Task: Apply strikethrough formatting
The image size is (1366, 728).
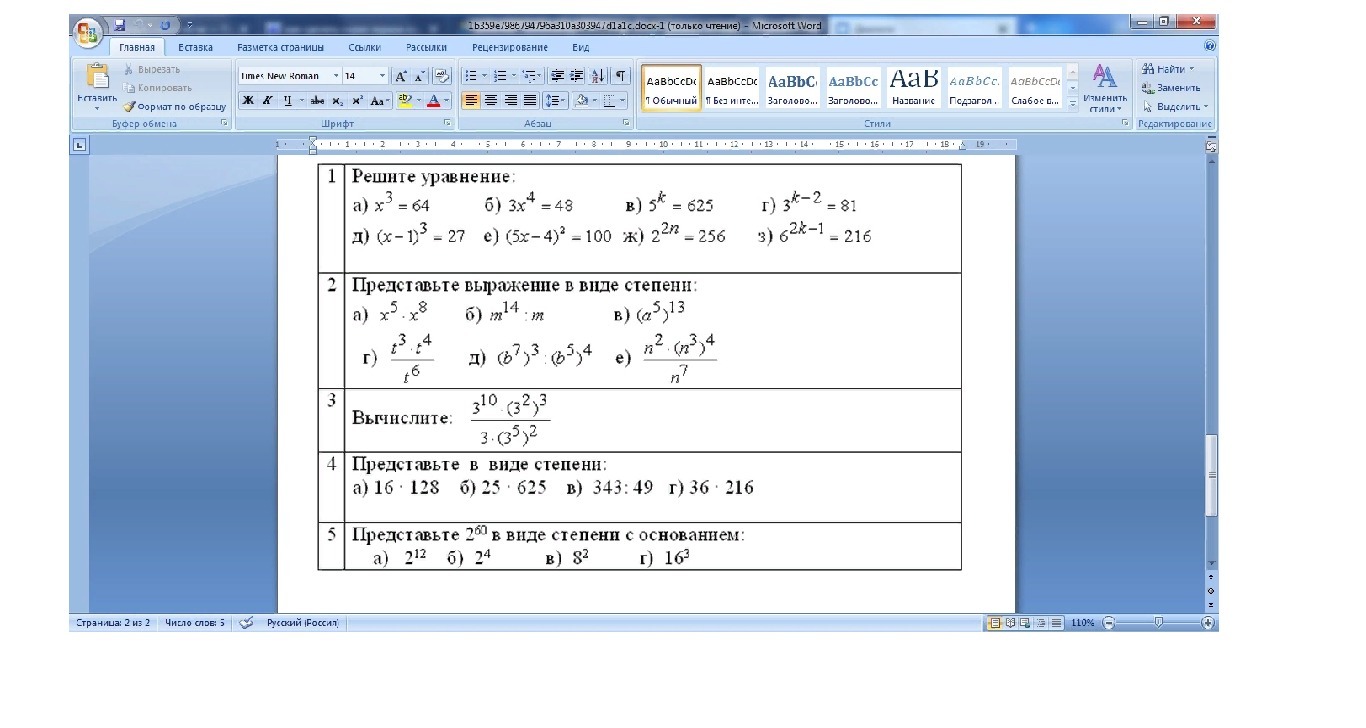Action: pos(317,101)
